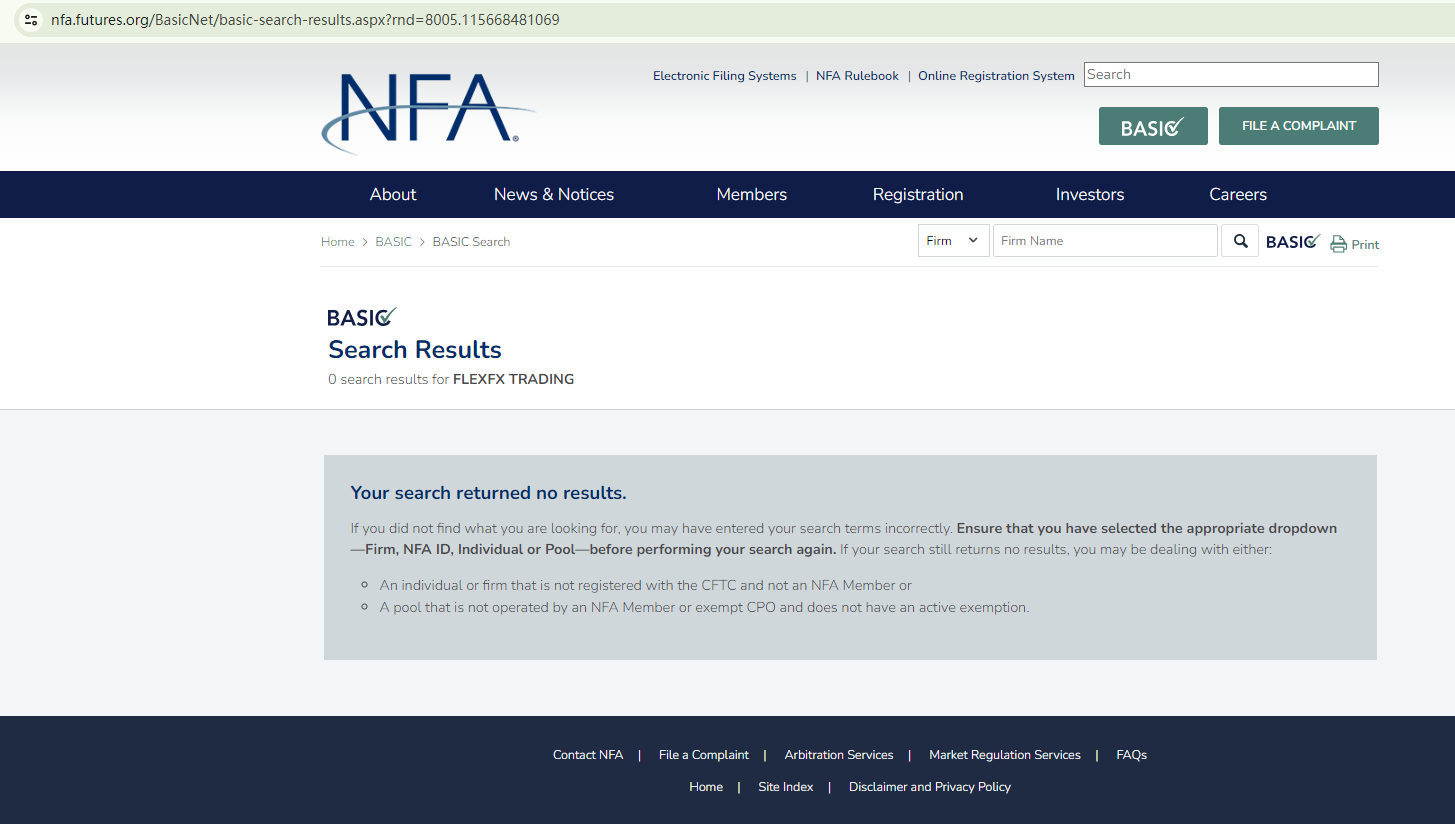Focus the Firm Name input field
Screen dimensions: 1455x824
coord(1105,241)
